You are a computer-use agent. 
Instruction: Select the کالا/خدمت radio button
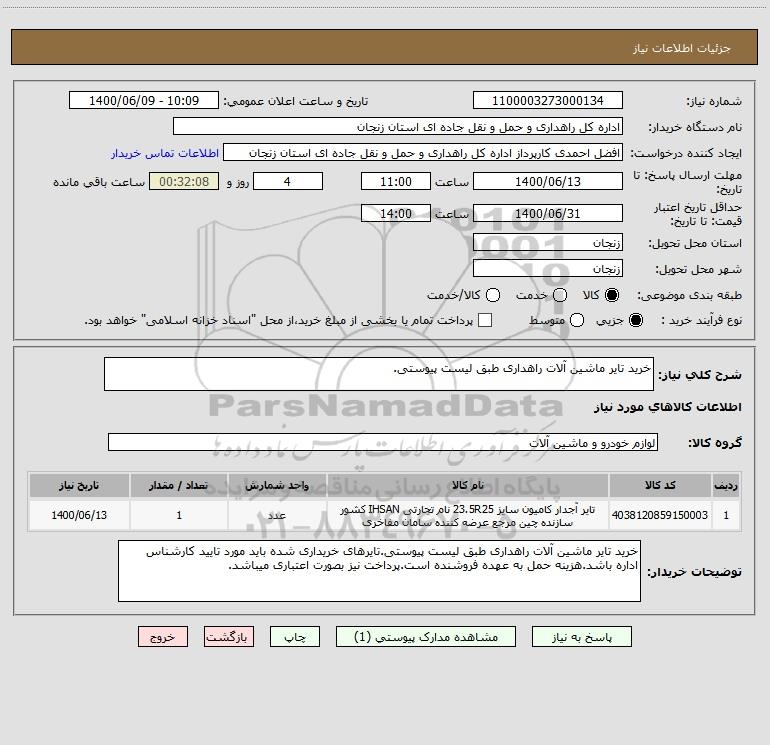(493, 295)
